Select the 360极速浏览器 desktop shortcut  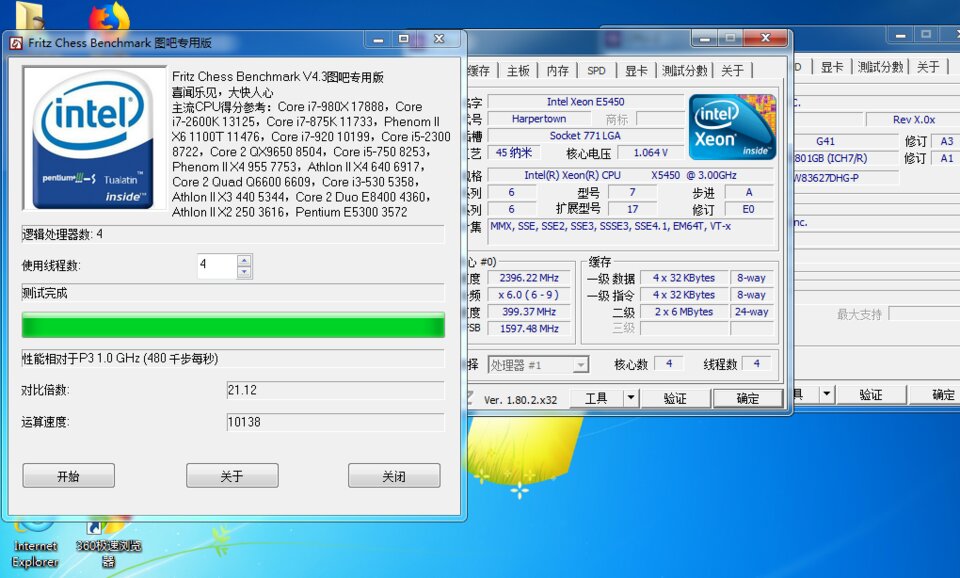point(108,544)
